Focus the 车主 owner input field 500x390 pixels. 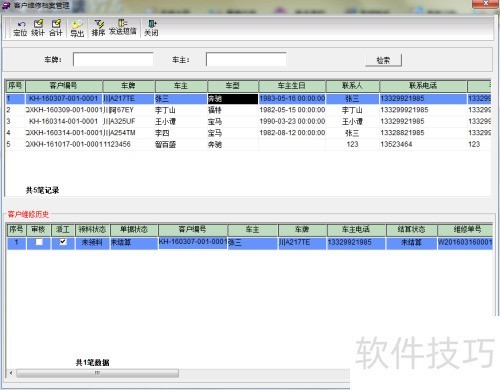[246, 60]
